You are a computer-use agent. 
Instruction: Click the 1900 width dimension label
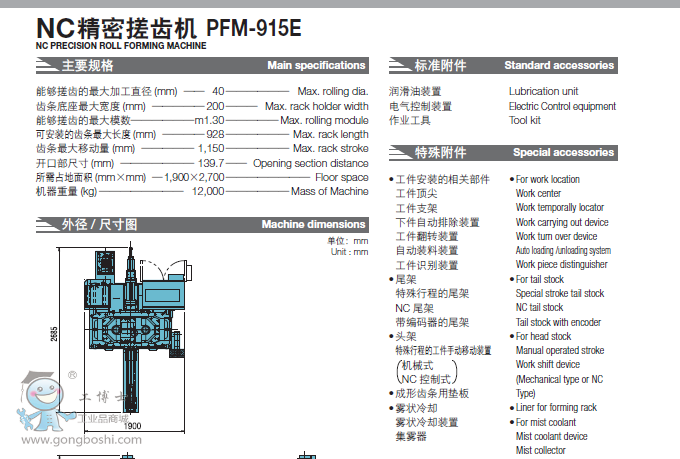tap(132, 426)
